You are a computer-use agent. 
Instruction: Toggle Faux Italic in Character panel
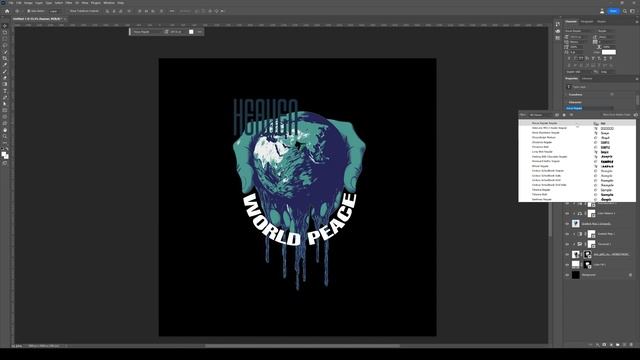point(575,58)
